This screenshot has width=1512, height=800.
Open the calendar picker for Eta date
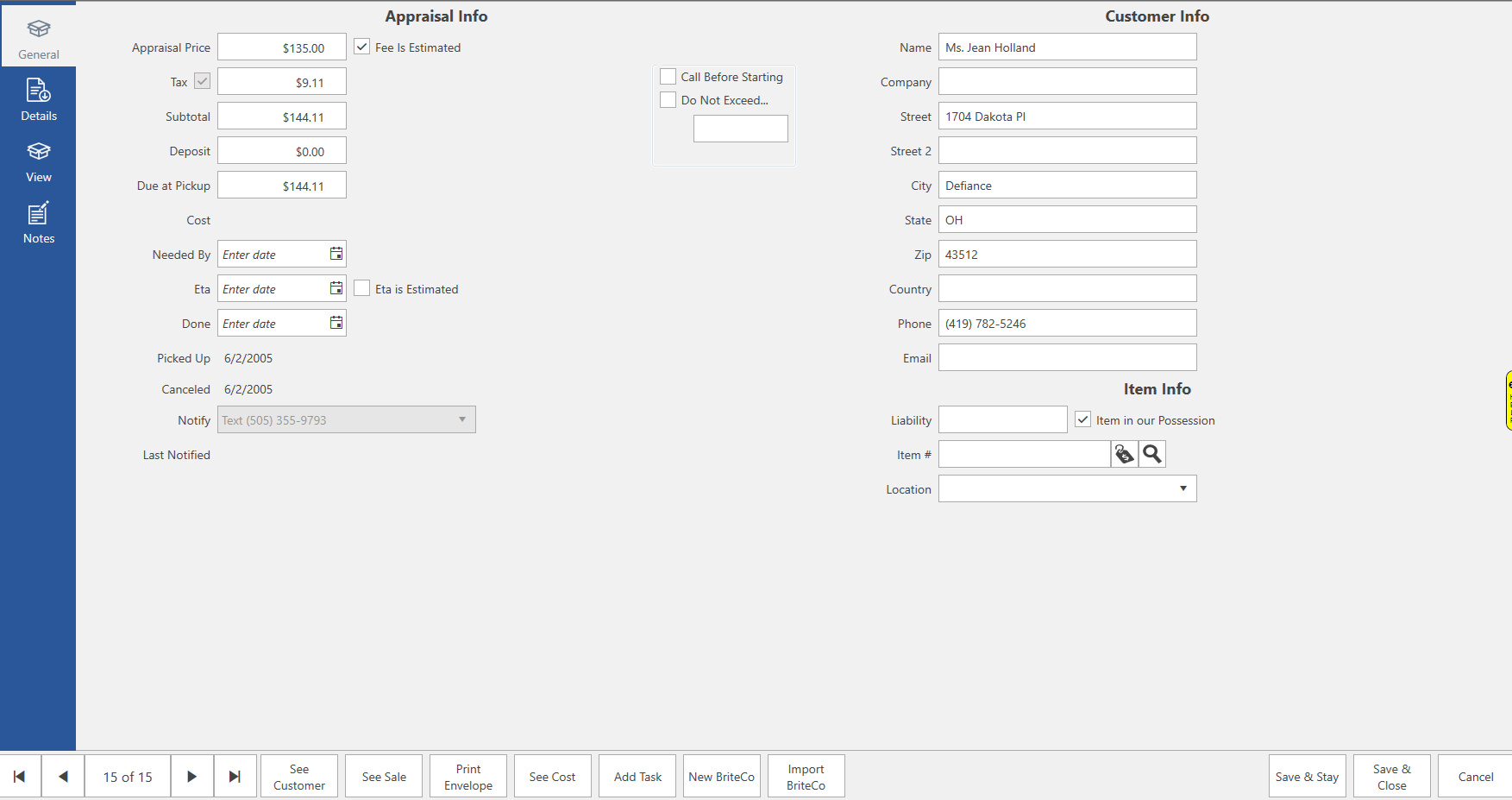pos(336,288)
